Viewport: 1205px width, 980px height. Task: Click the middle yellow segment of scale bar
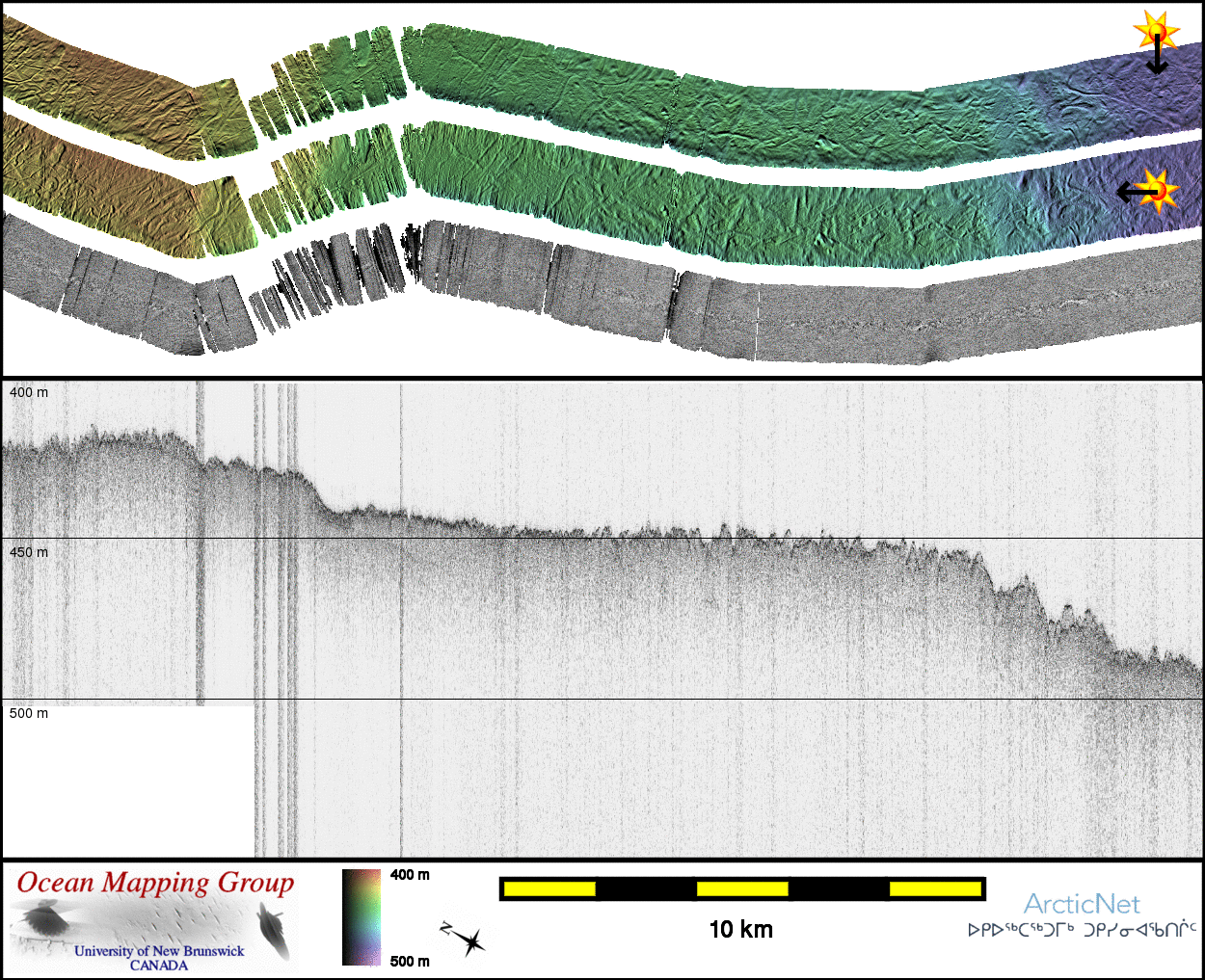742,887
